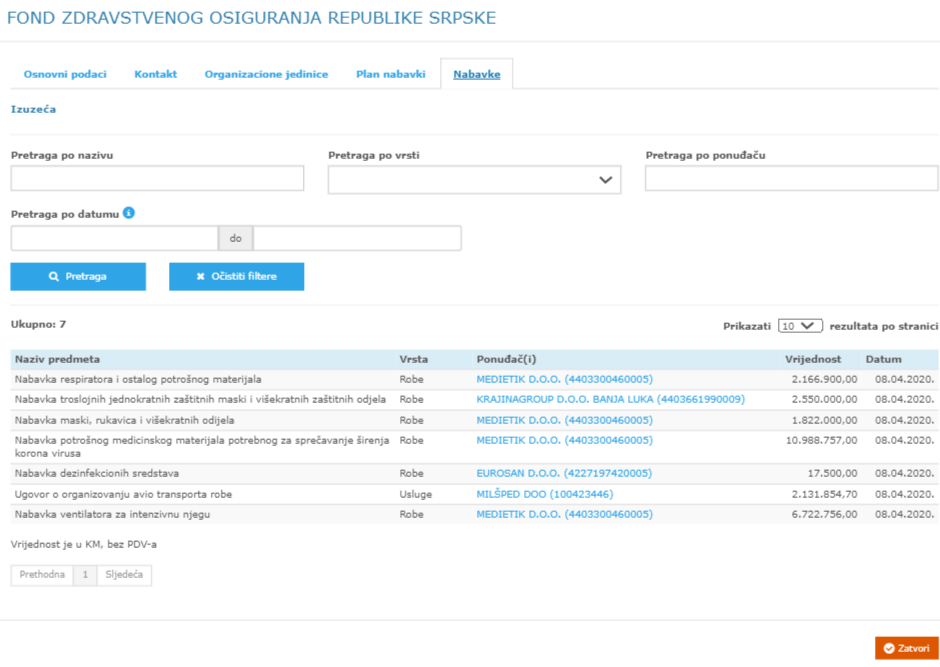940x667 pixels.
Task: Click the start date input field
Action: click(114, 238)
